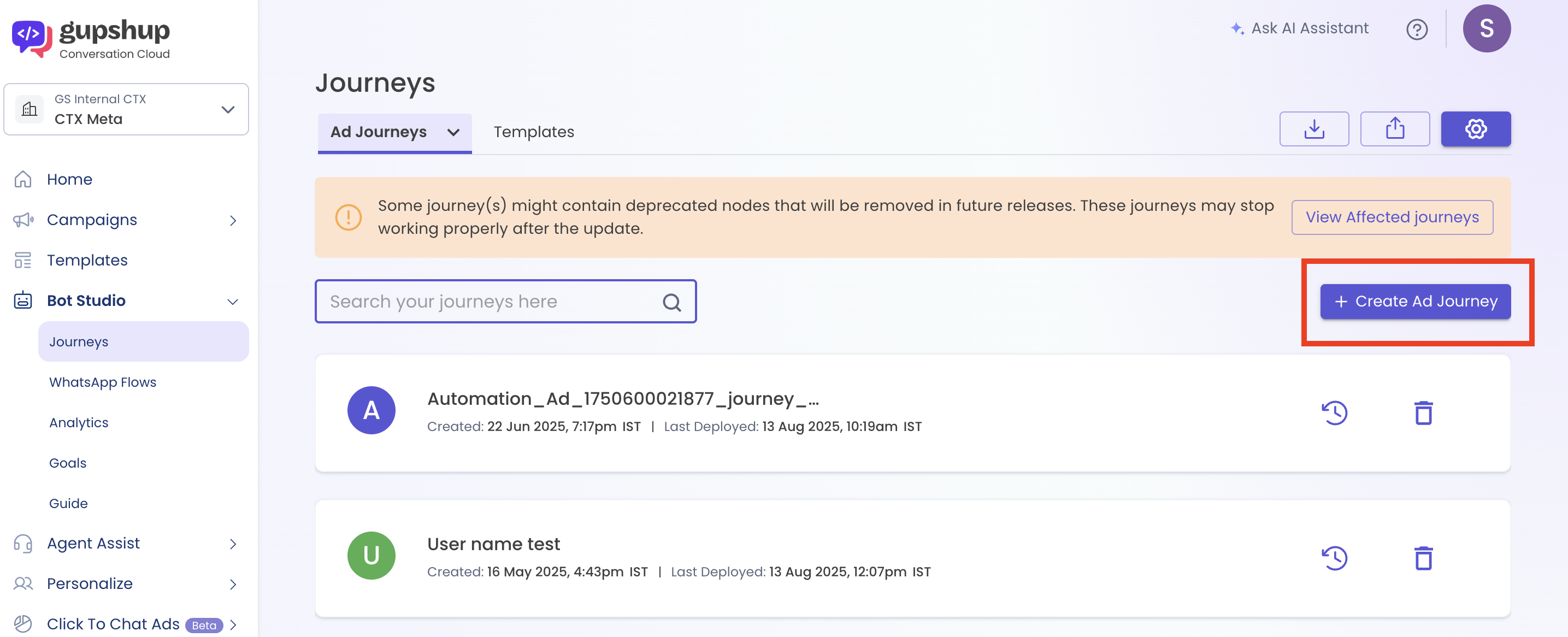Click the Beta badge
Viewport: 1568px width, 637px height.
(x=204, y=626)
